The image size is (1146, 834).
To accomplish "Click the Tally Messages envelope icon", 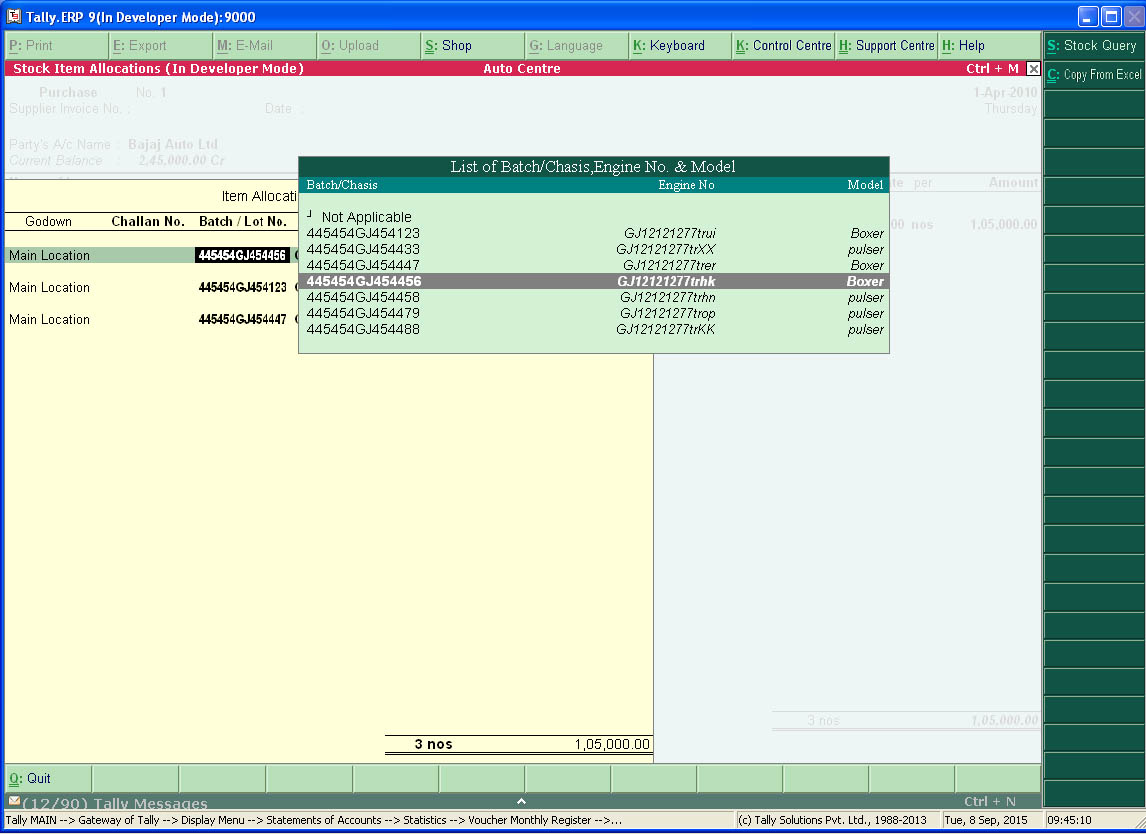I will (x=14, y=801).
